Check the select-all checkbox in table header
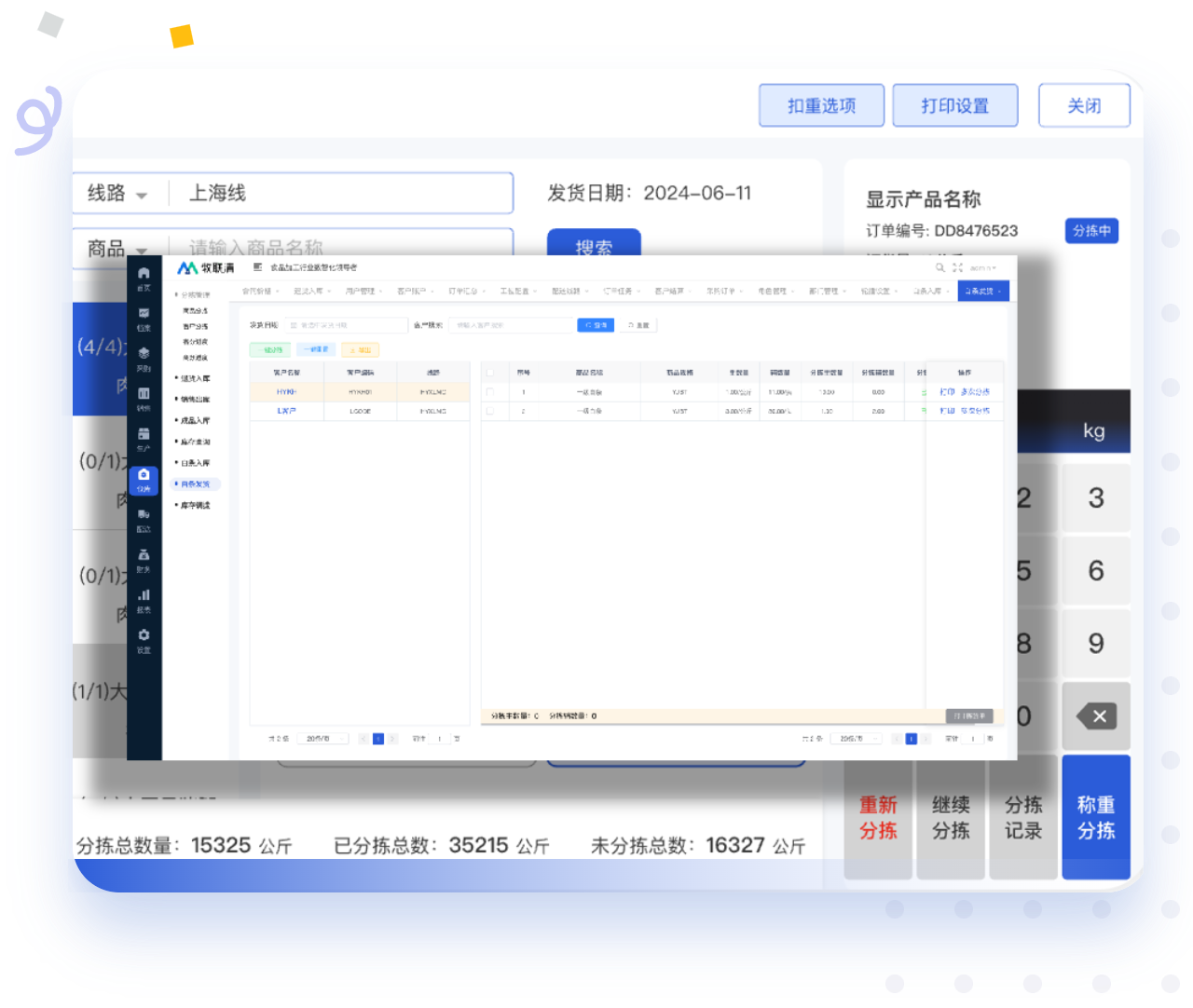This screenshot has height=1008, width=1193. 490,372
